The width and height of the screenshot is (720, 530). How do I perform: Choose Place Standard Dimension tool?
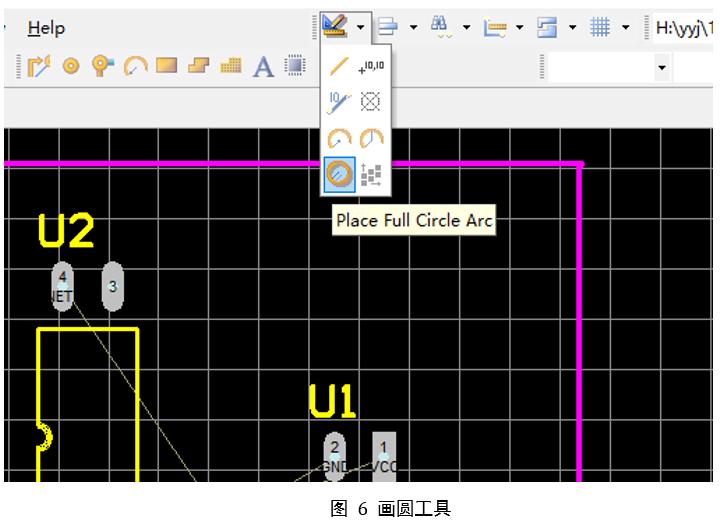pos(339,102)
